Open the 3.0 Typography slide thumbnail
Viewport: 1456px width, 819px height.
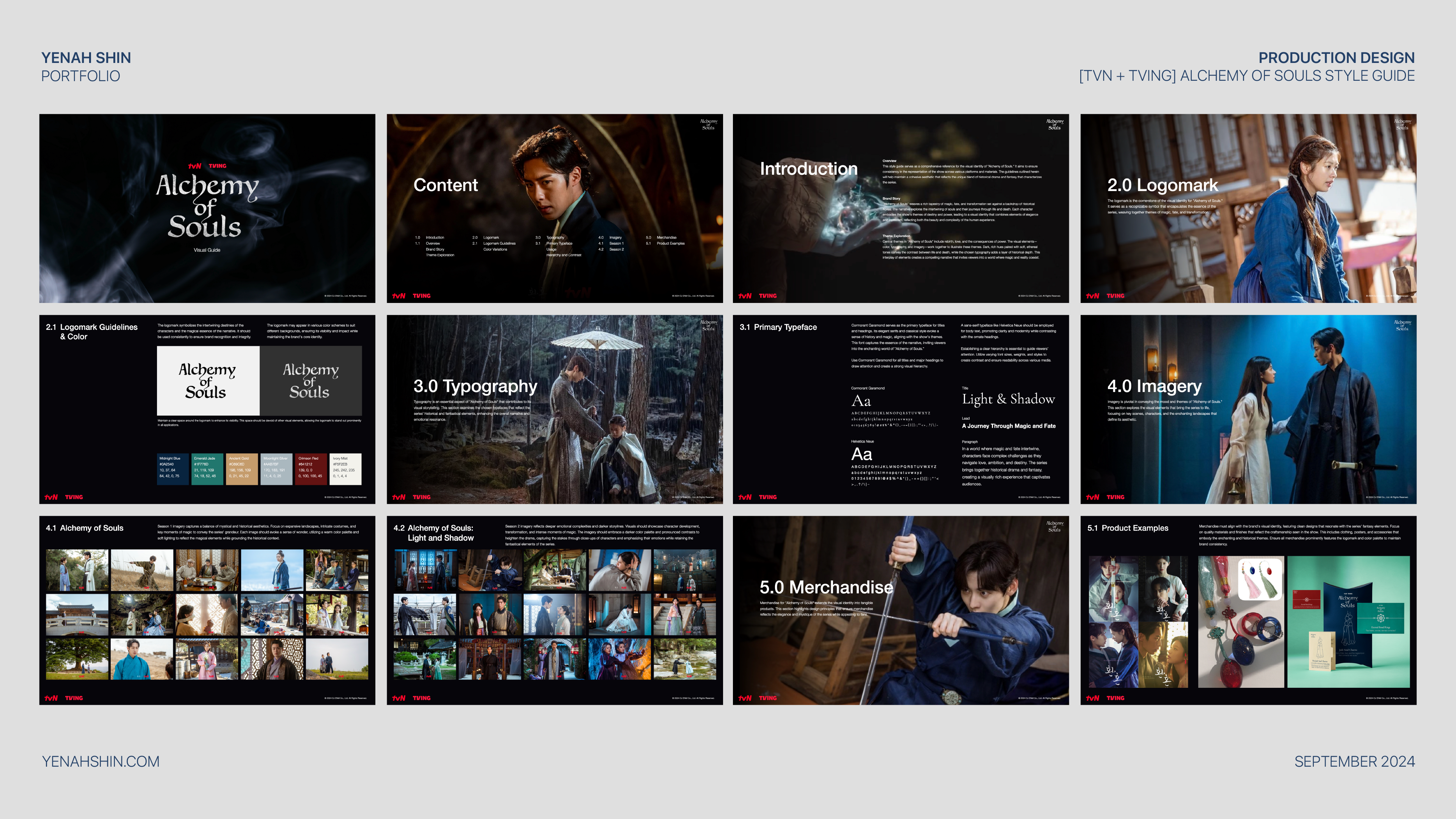tap(554, 409)
